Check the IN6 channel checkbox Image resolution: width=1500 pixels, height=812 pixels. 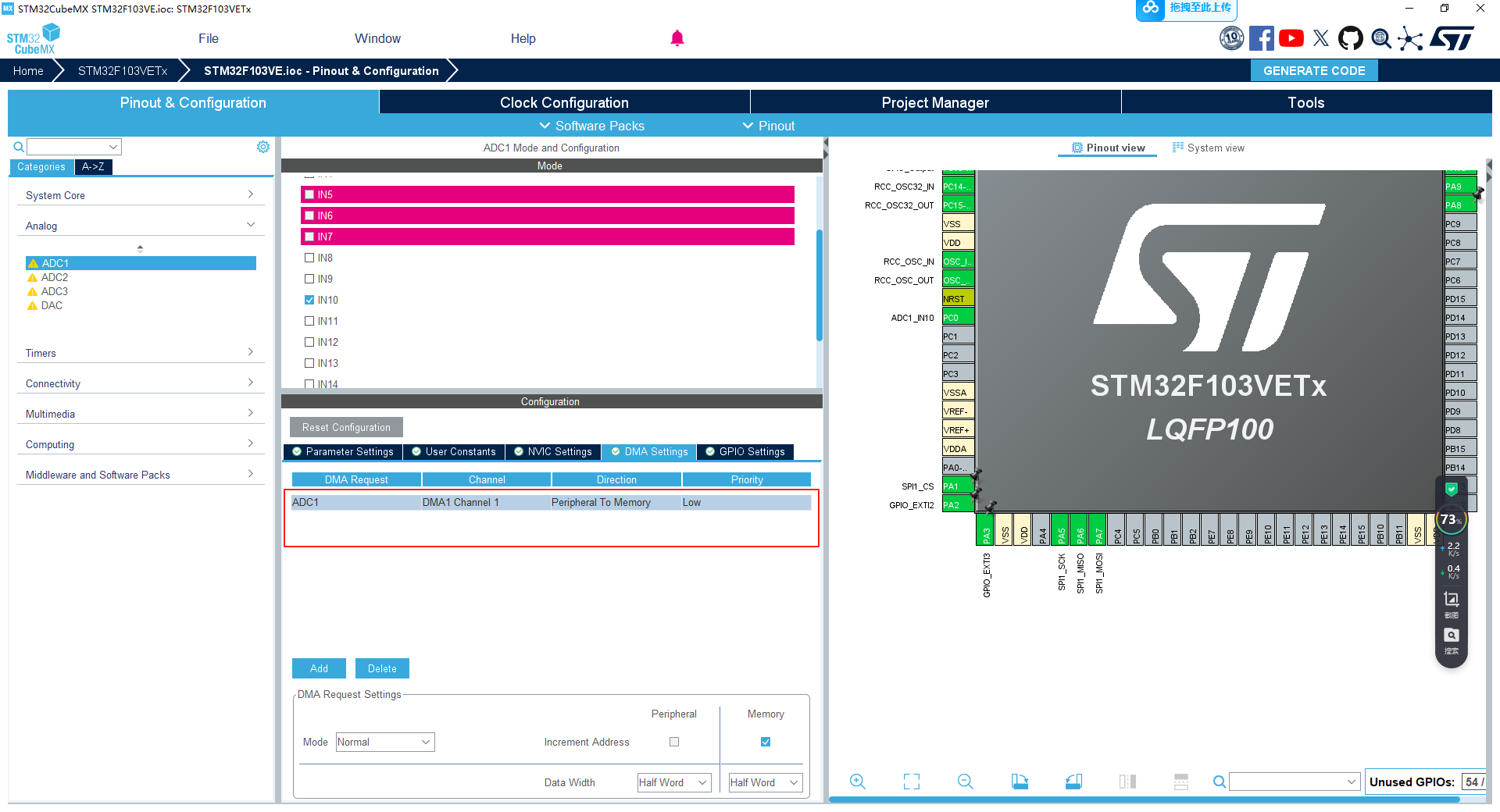pos(309,215)
